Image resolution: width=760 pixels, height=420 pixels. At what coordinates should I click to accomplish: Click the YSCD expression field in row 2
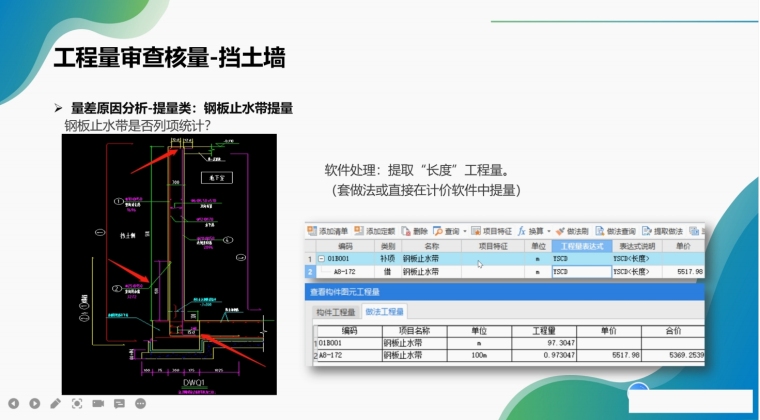click(x=580, y=271)
